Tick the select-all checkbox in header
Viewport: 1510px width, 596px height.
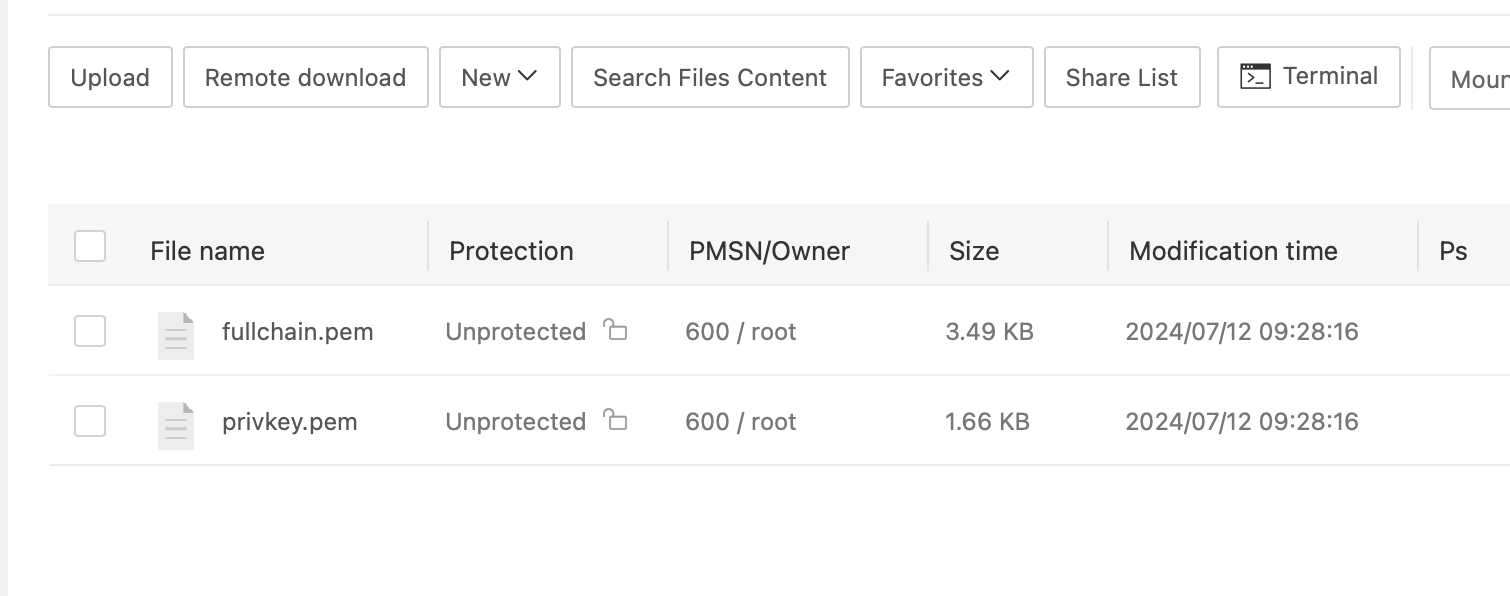pyautogui.click(x=90, y=246)
